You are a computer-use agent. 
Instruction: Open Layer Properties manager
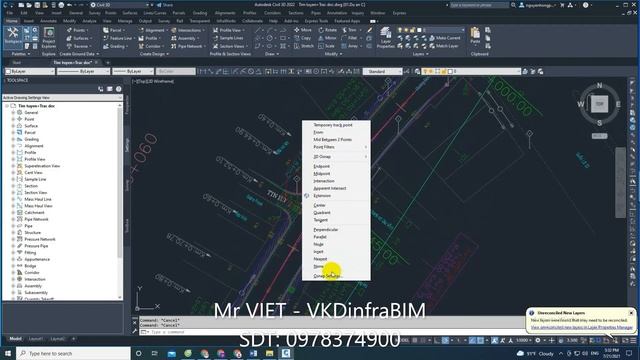click(x=385, y=38)
